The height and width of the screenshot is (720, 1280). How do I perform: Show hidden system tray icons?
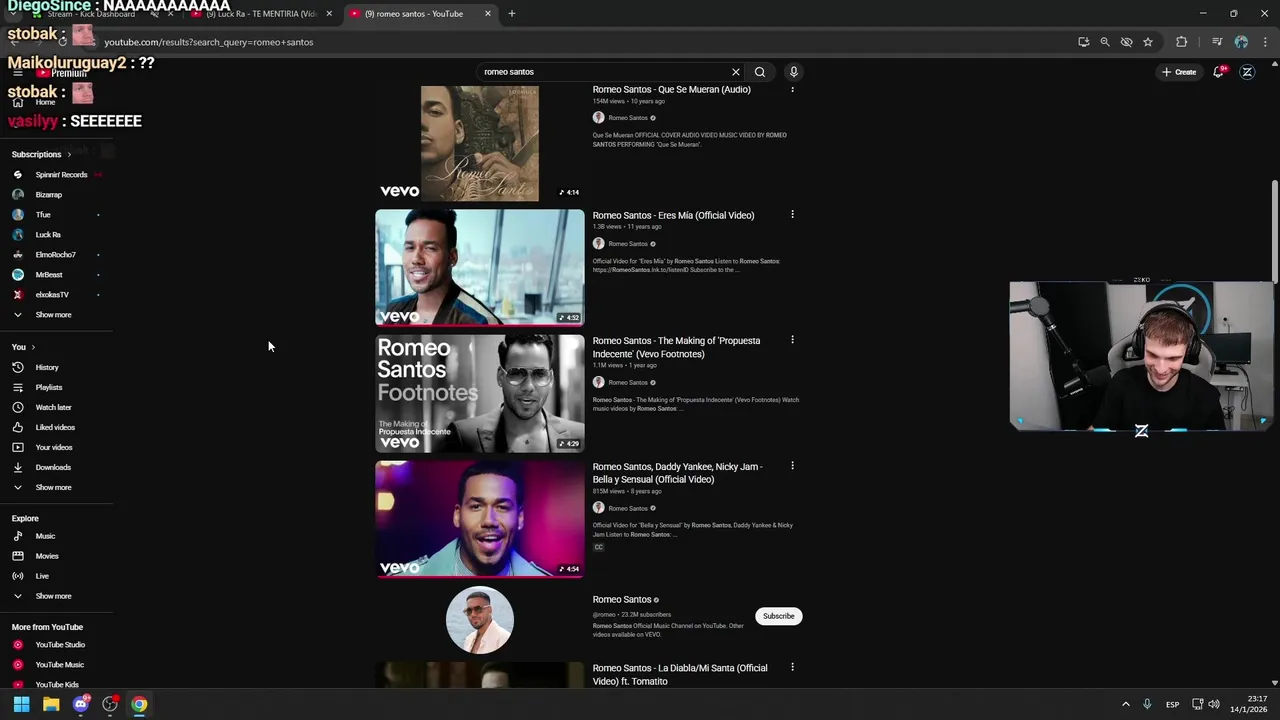[x=1125, y=704]
